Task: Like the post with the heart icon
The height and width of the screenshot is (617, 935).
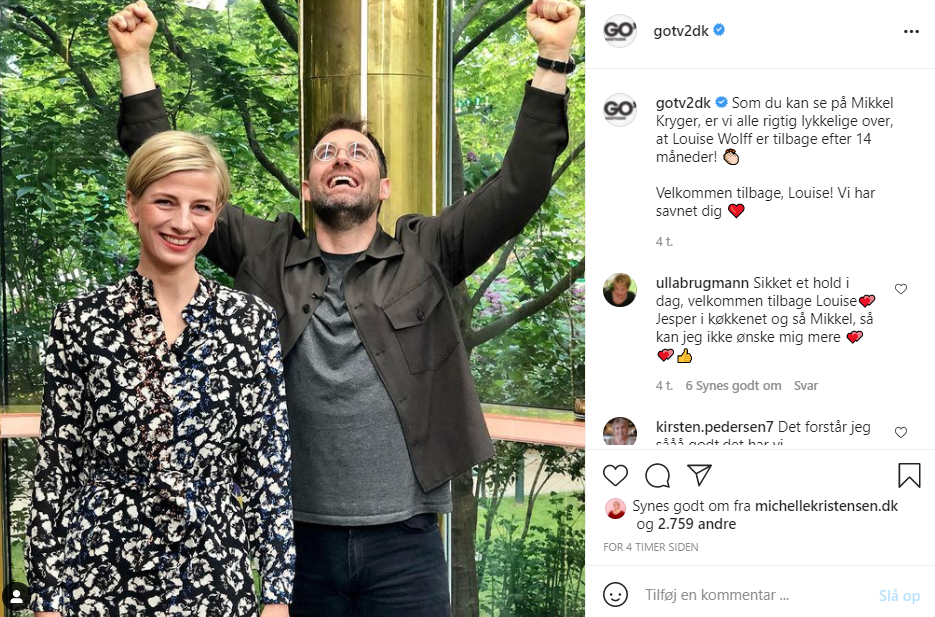Action: 616,475
